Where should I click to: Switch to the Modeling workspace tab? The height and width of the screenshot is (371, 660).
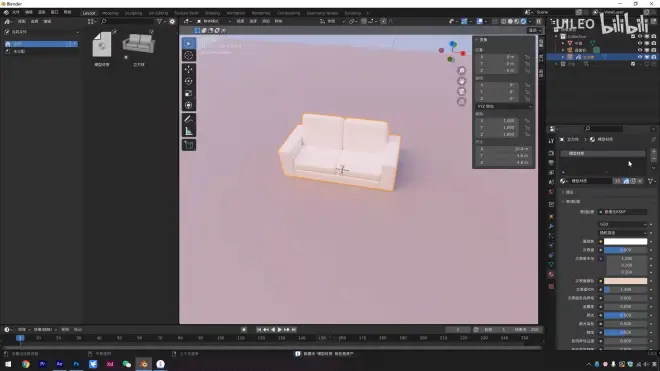[110, 13]
